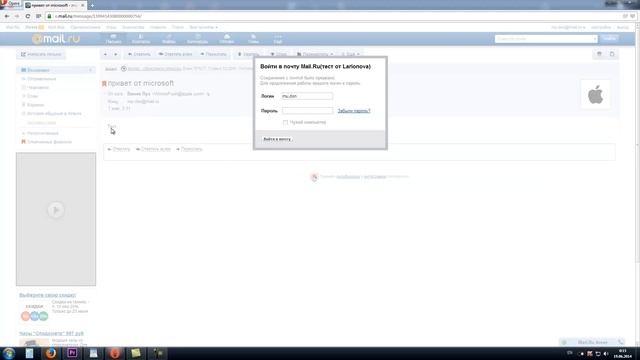The image size is (640, 360).
Task: Click Удалить in the toolbar
Action: click(x=248, y=54)
